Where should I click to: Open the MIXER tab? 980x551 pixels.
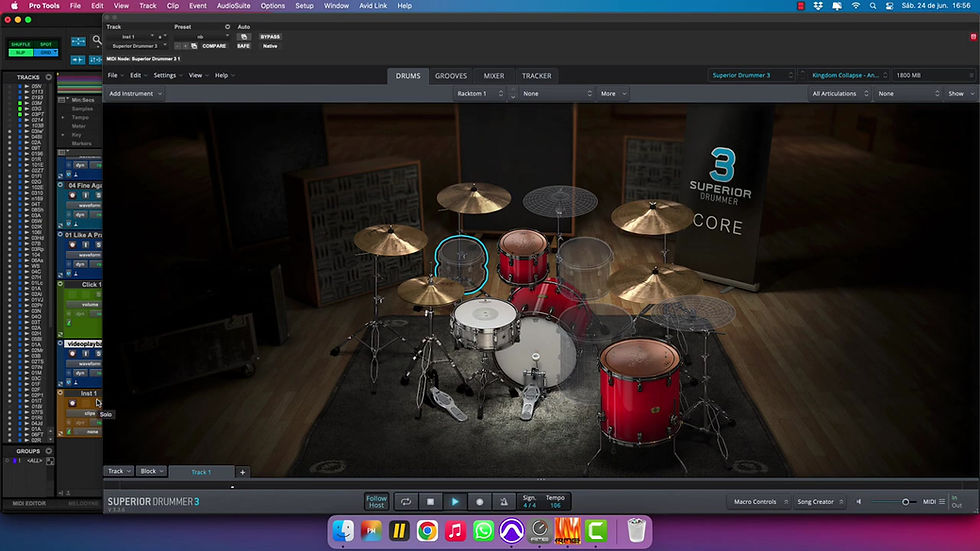494,76
